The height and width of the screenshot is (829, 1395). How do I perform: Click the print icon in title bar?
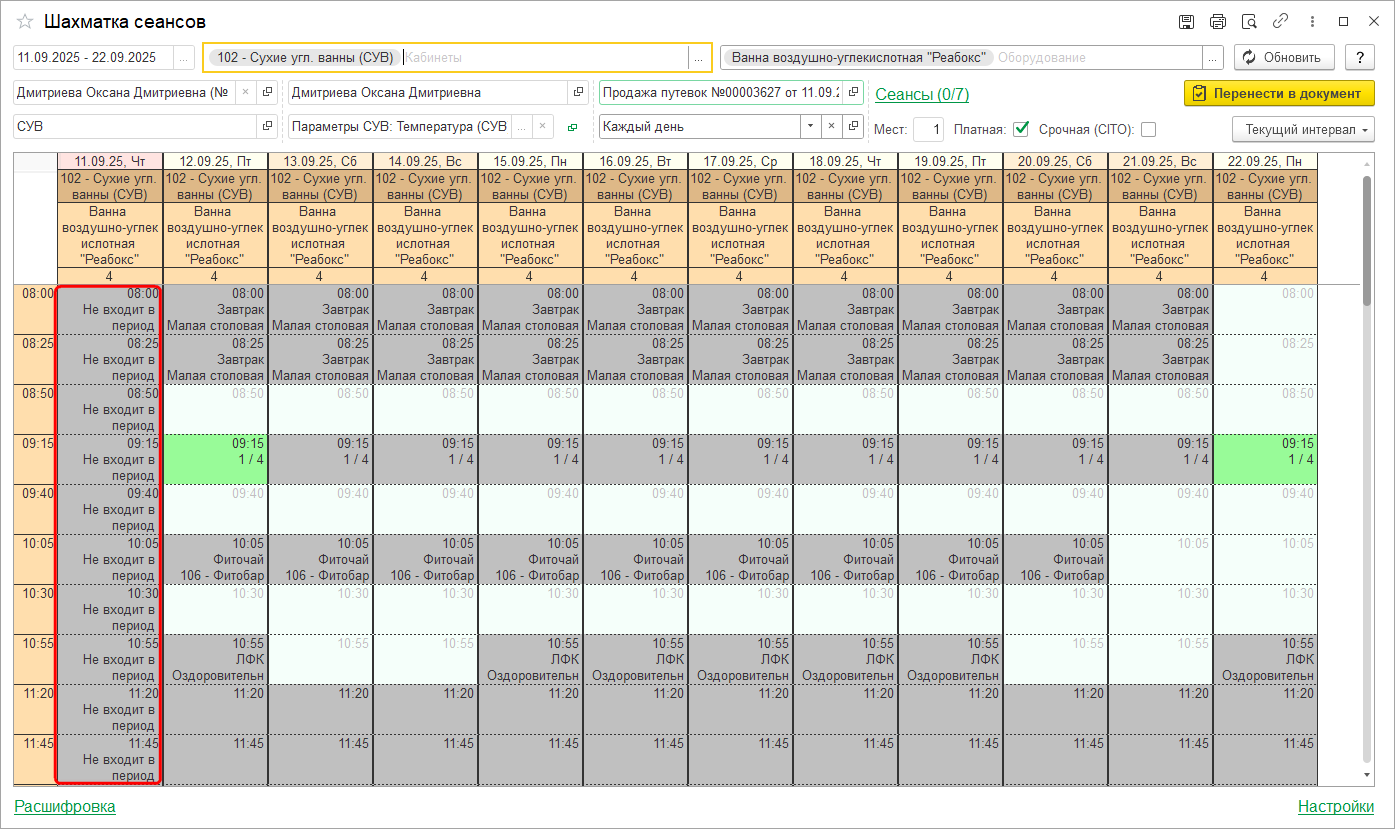(x=1217, y=22)
